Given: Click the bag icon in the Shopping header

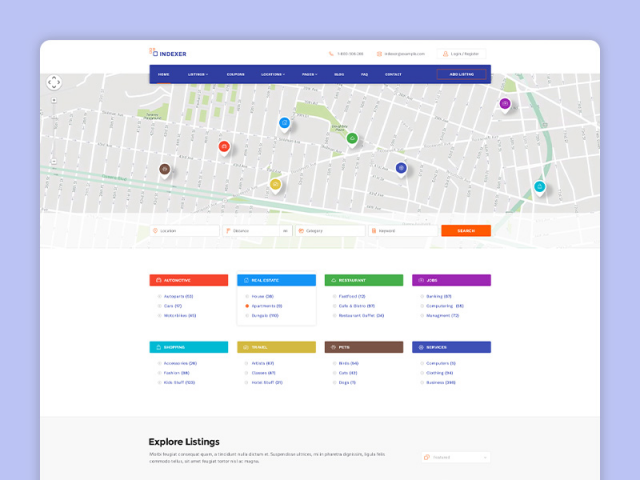Looking at the screenshot, I should [159, 347].
